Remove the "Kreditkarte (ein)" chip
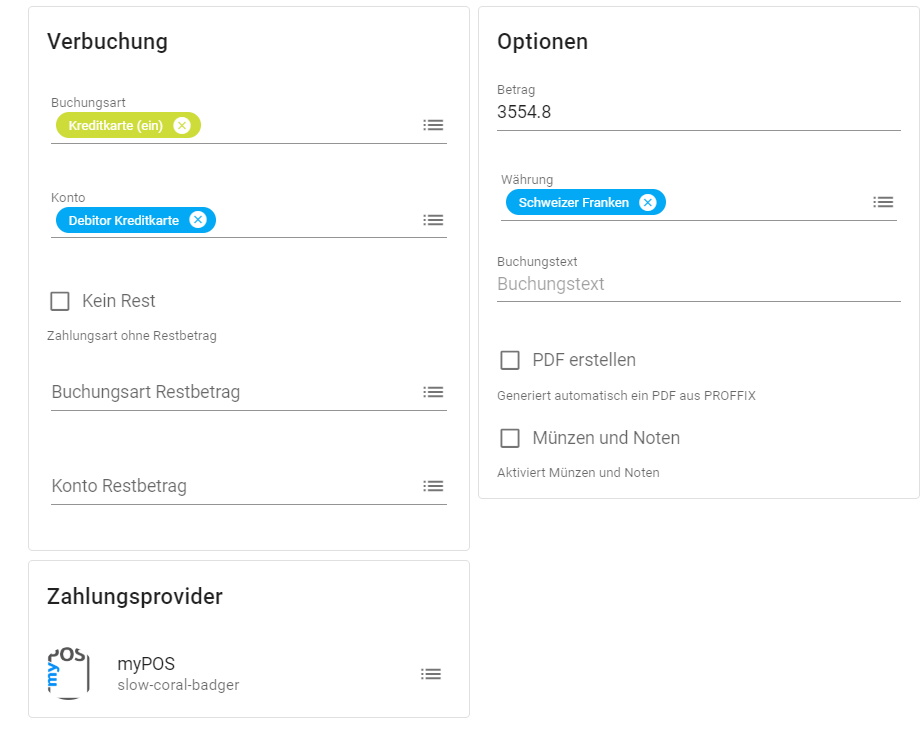920x747 pixels. coord(181,124)
